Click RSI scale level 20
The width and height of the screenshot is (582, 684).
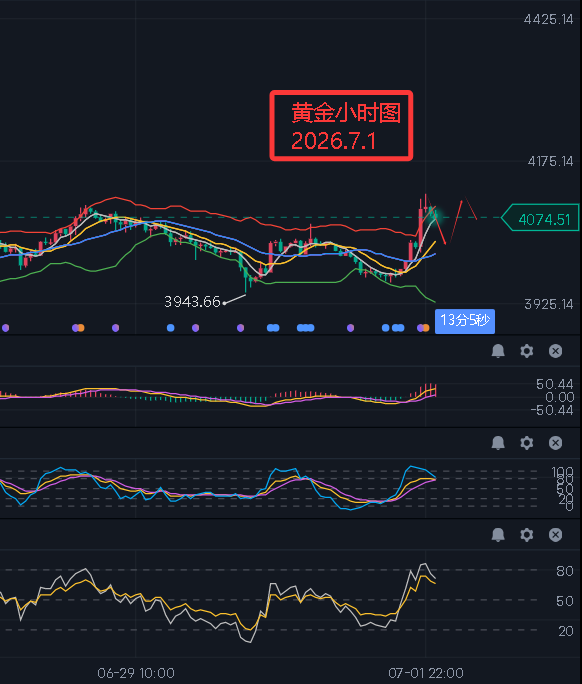point(565,631)
